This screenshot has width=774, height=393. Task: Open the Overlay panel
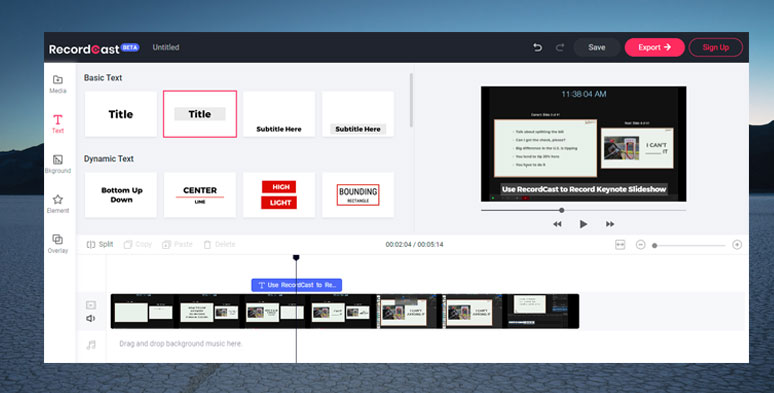(58, 244)
